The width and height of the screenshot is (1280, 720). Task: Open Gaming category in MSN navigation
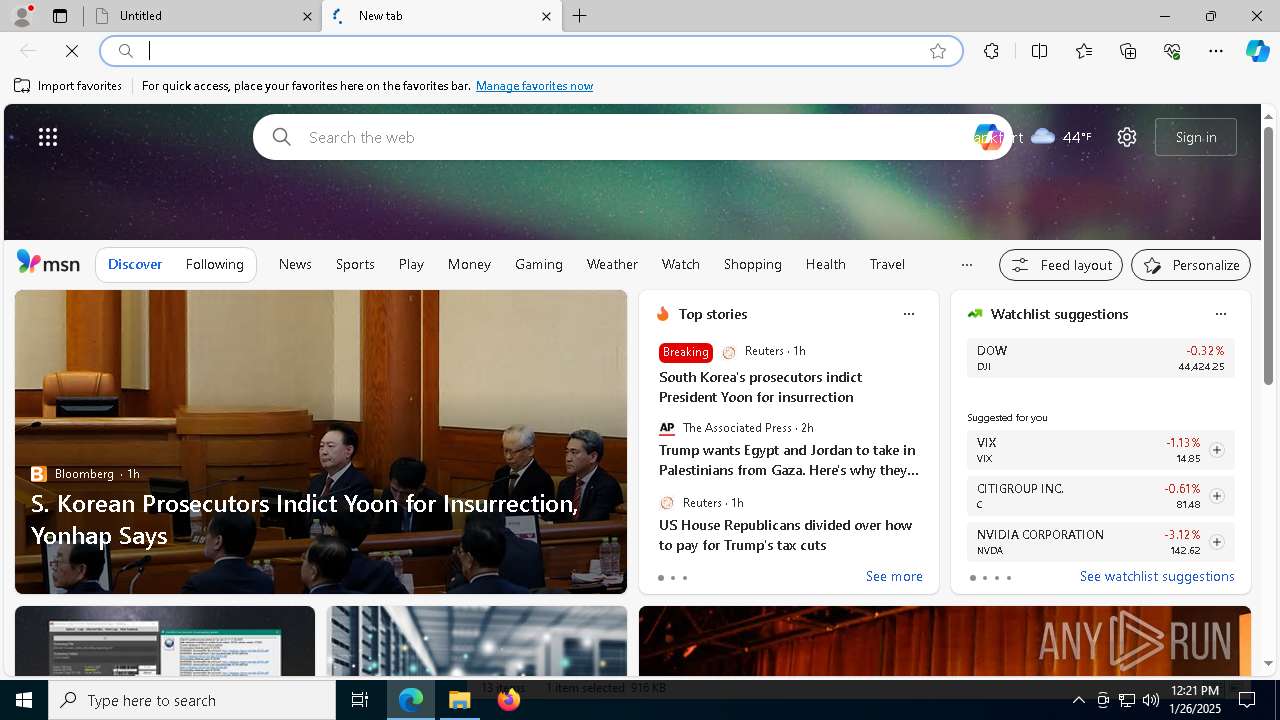point(539,264)
